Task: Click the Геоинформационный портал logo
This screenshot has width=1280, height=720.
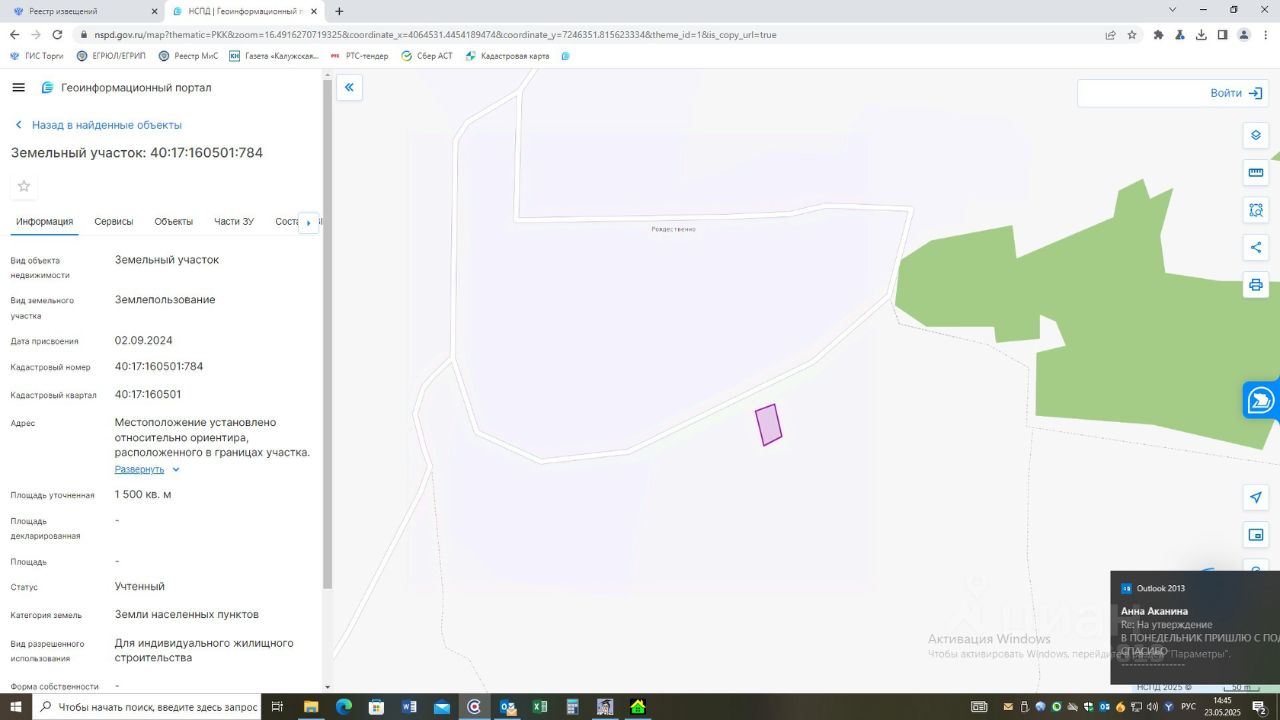Action: click(126, 88)
